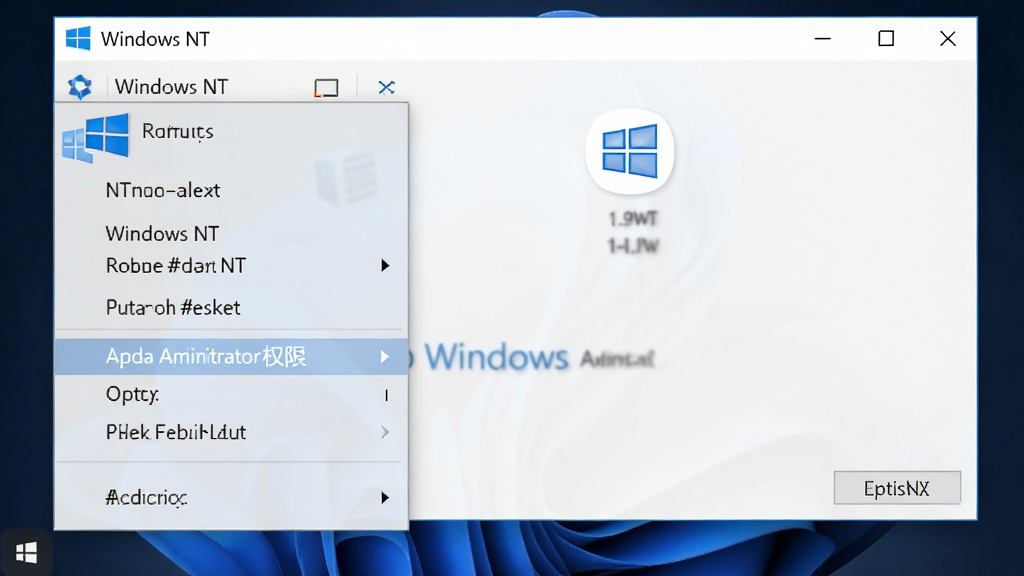Click the rectangle window icon in toolbar
1024x576 pixels.
(x=326, y=87)
